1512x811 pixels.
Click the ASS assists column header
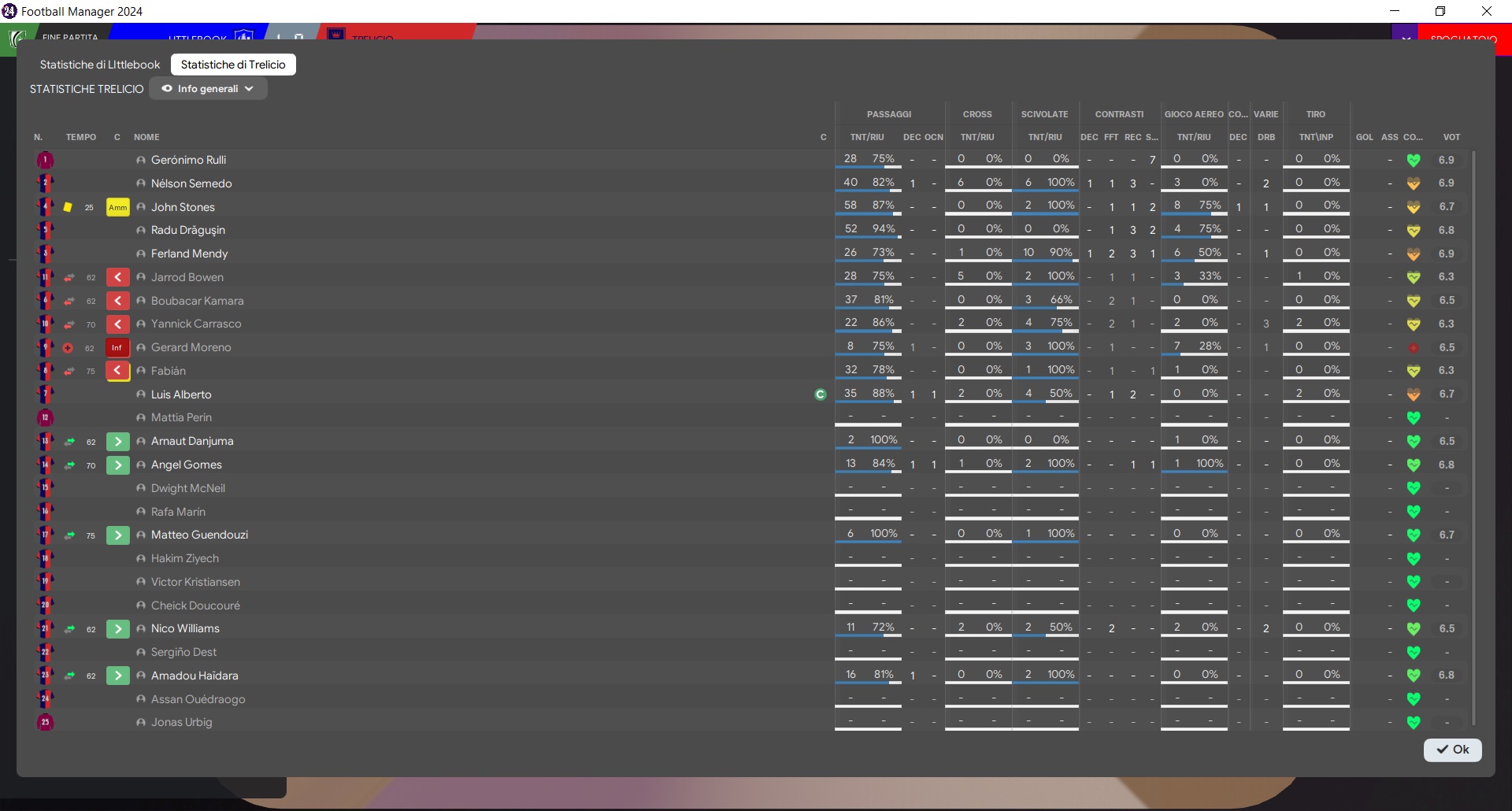(1390, 137)
